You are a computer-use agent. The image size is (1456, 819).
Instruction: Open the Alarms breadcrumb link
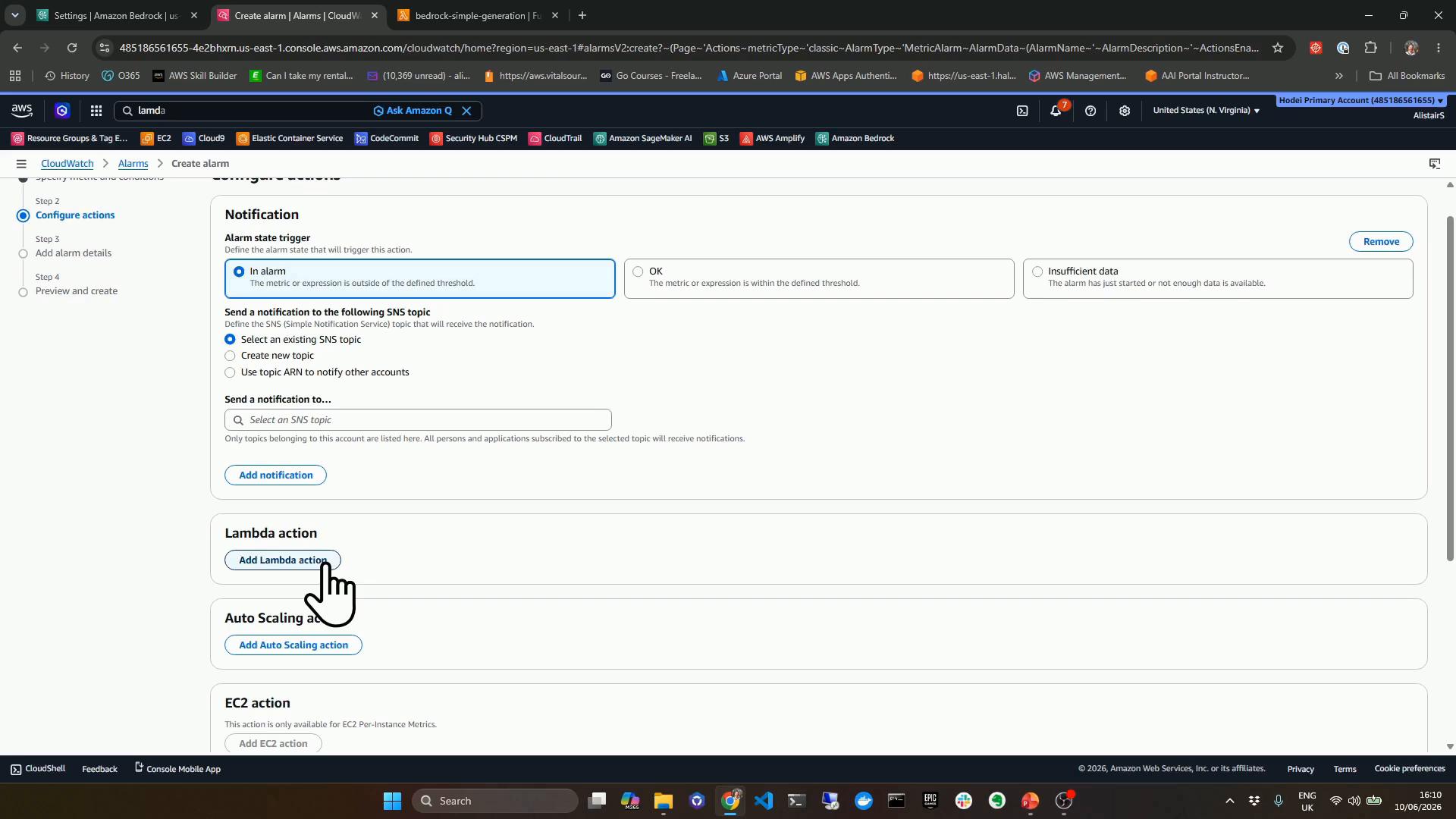click(133, 164)
